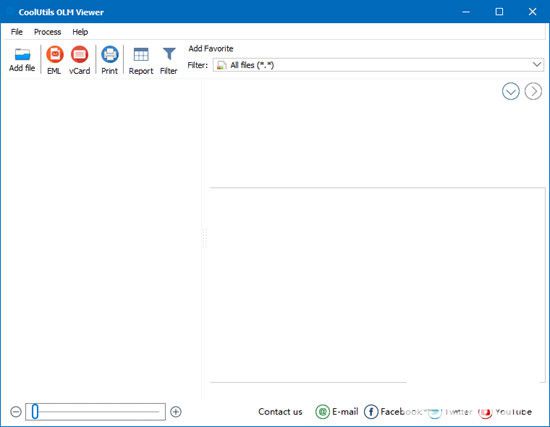Click the vertical splitter handle between panes
Screen dimensions: 550x427
click(204, 239)
